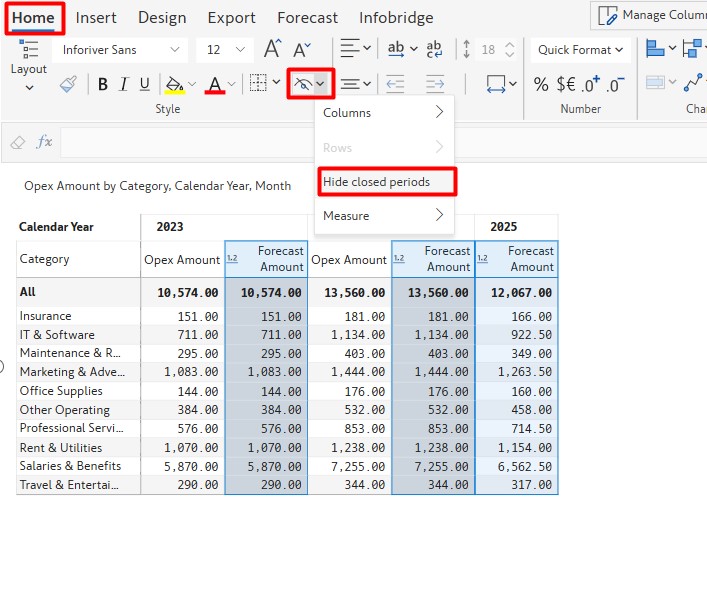Open the font size 12 dropdown
The width and height of the screenshot is (707, 600).
224,49
